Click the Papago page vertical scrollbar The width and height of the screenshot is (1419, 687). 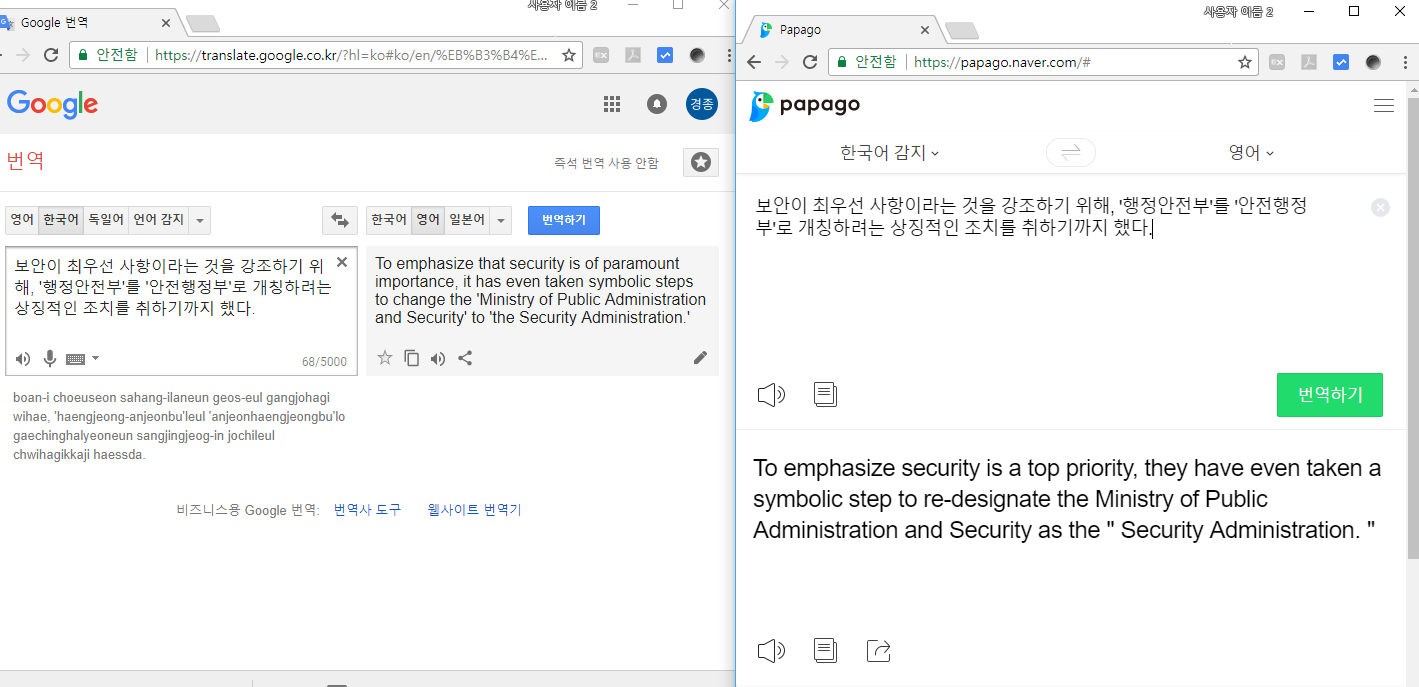[1412, 330]
